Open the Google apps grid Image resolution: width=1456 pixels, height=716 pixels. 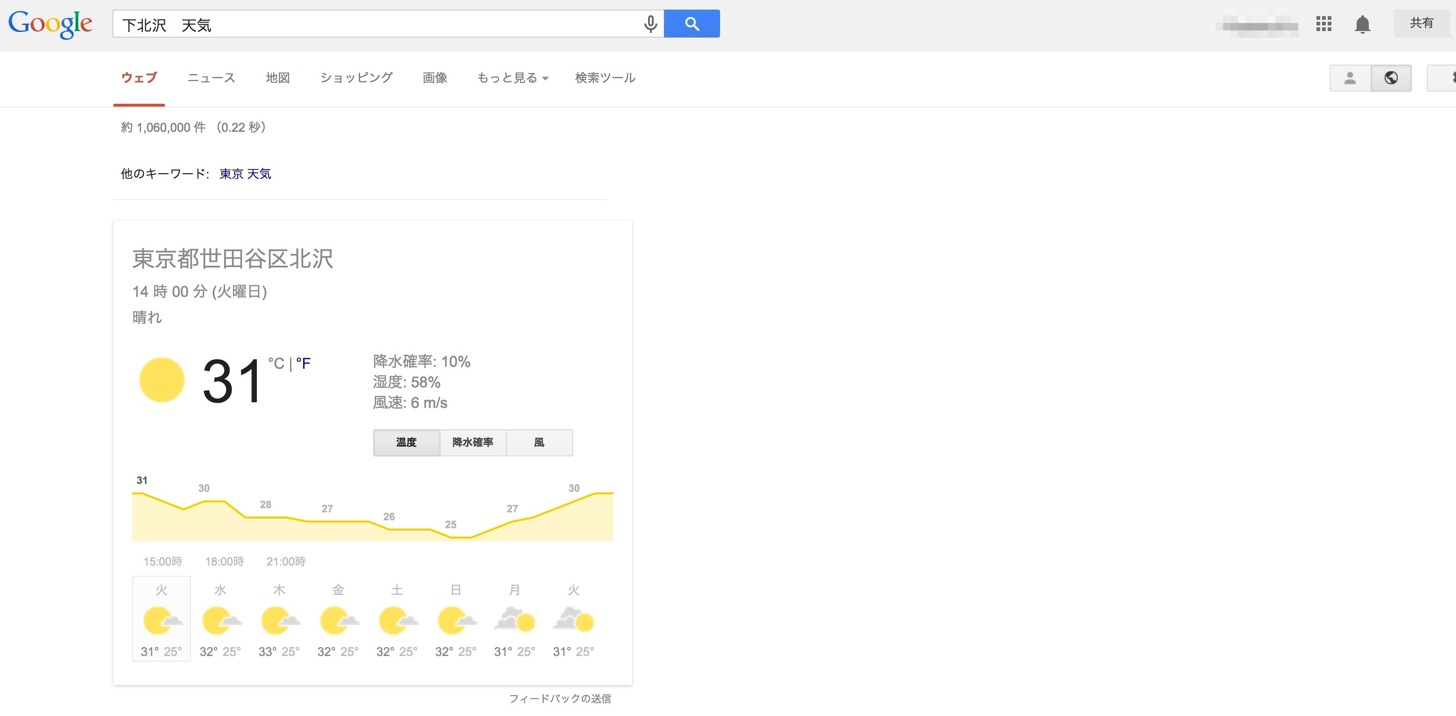(1324, 24)
